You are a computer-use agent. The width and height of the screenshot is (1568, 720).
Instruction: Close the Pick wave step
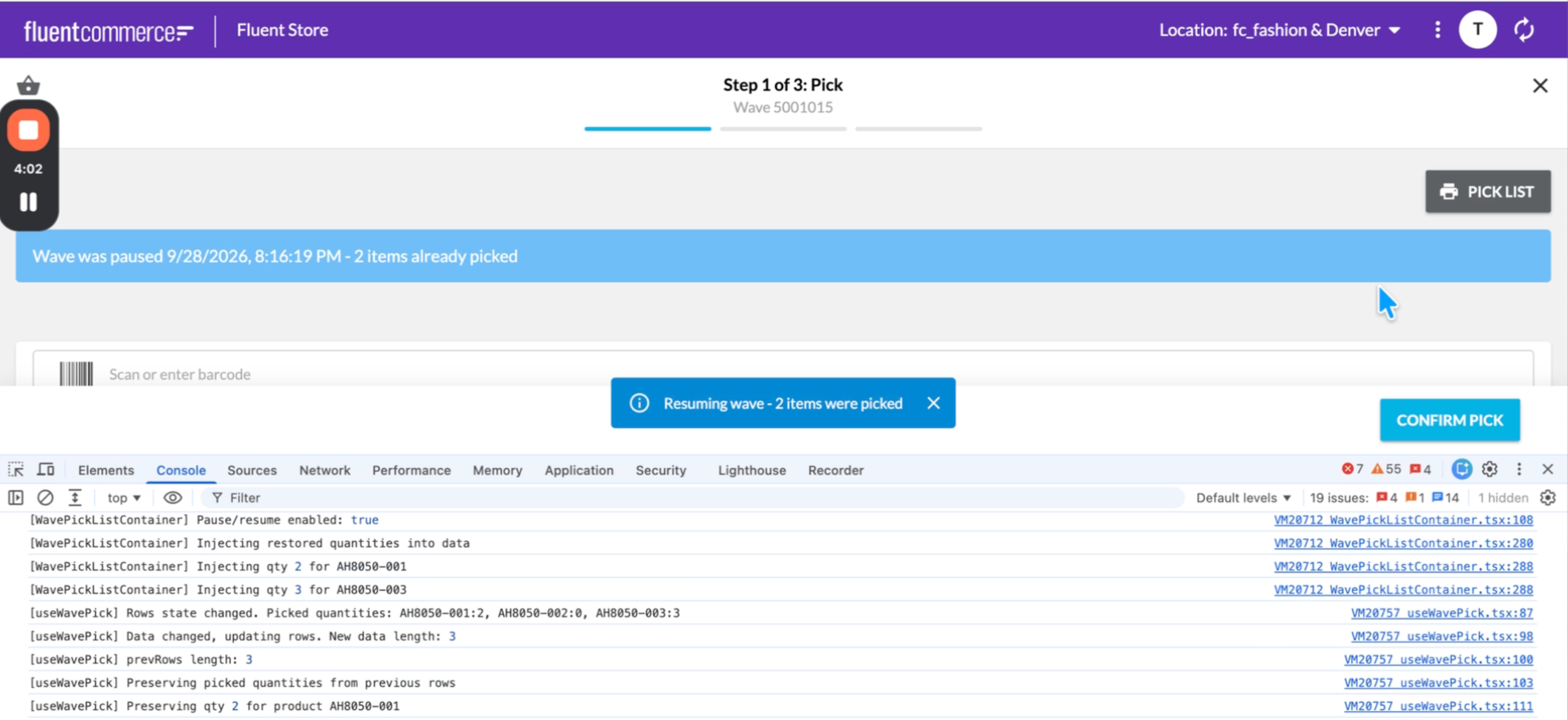[x=1540, y=86]
